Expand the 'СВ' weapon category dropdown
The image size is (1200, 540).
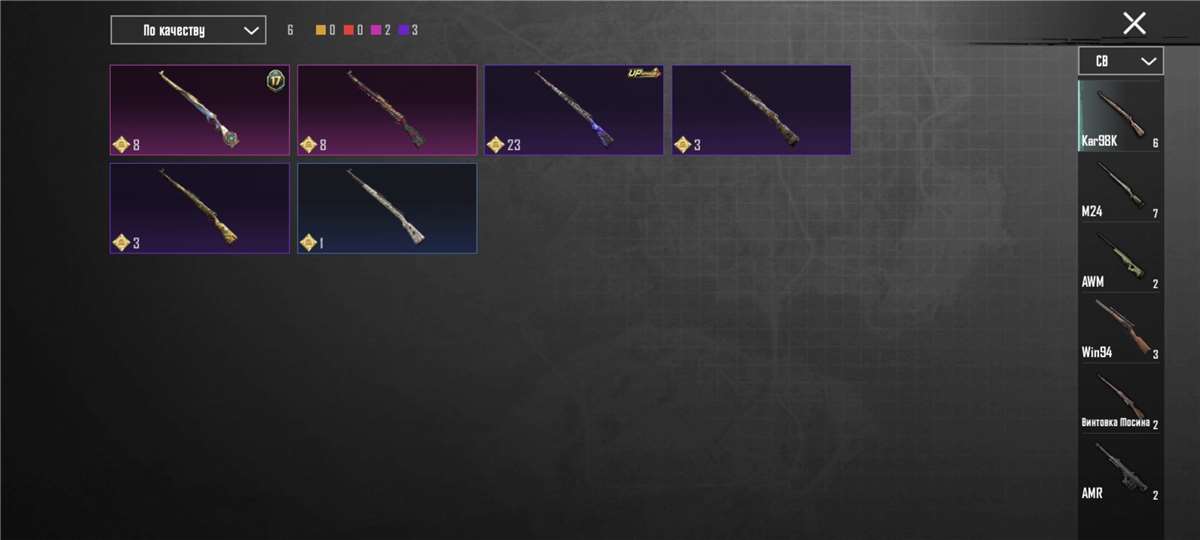click(1121, 61)
